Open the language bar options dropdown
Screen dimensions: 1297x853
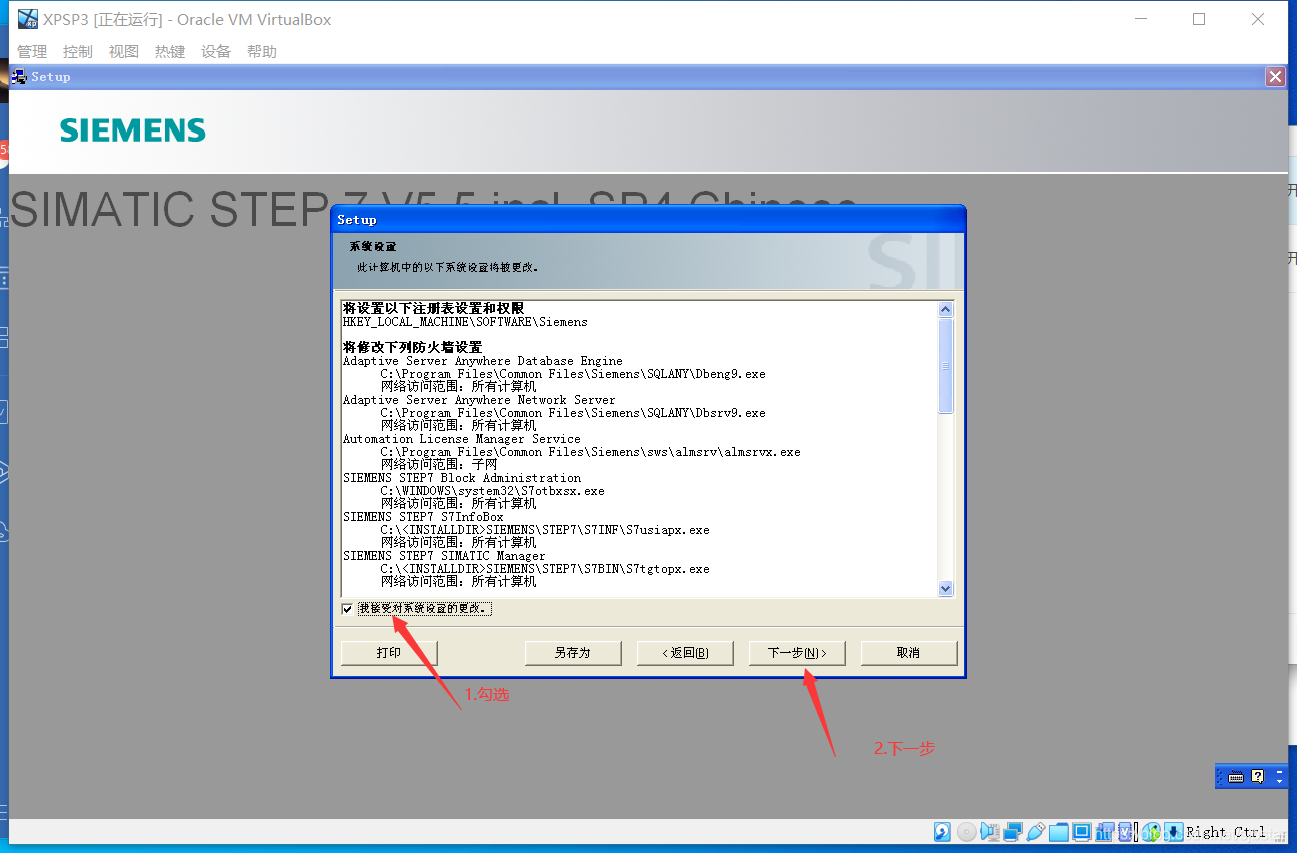(1280, 780)
